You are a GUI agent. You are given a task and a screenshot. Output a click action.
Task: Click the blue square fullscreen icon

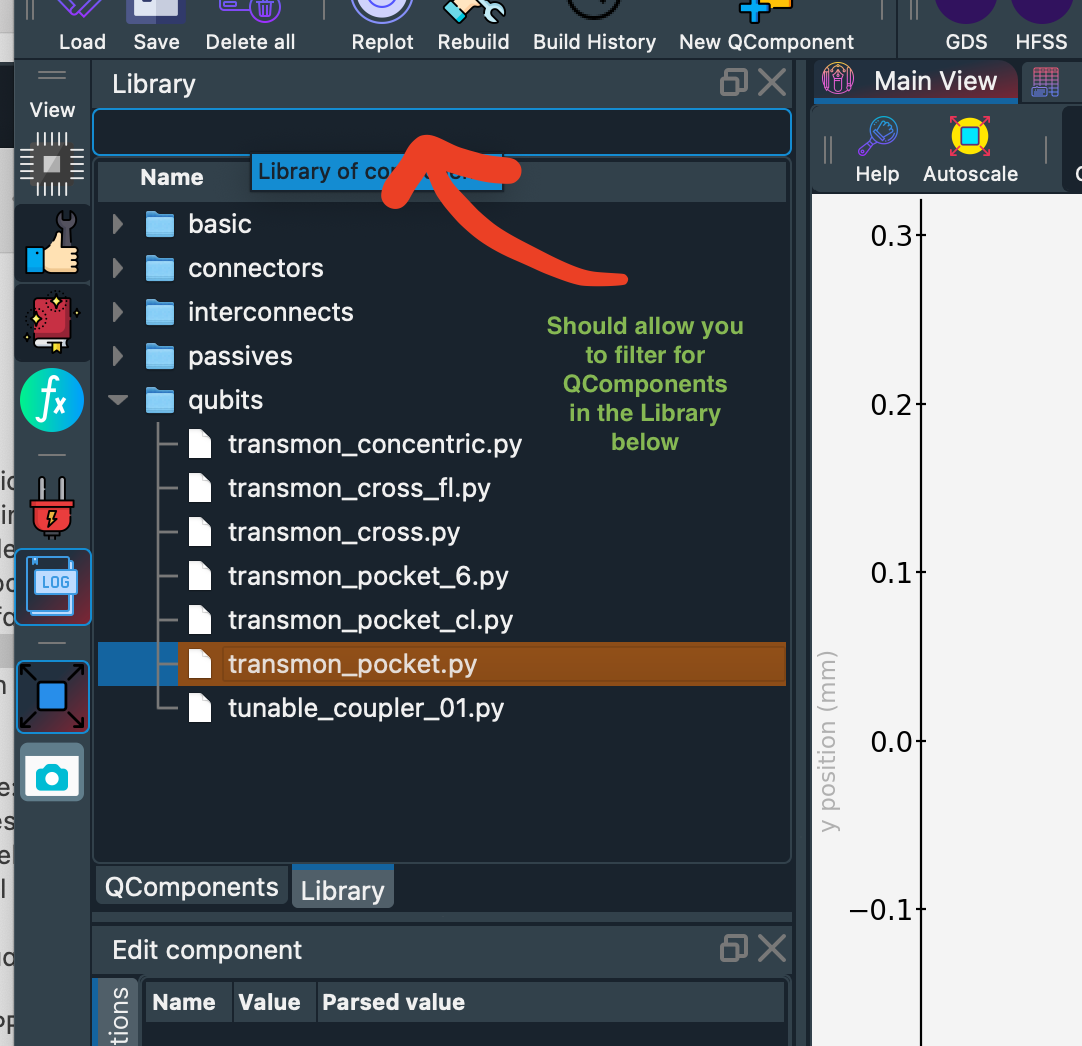(x=52, y=697)
